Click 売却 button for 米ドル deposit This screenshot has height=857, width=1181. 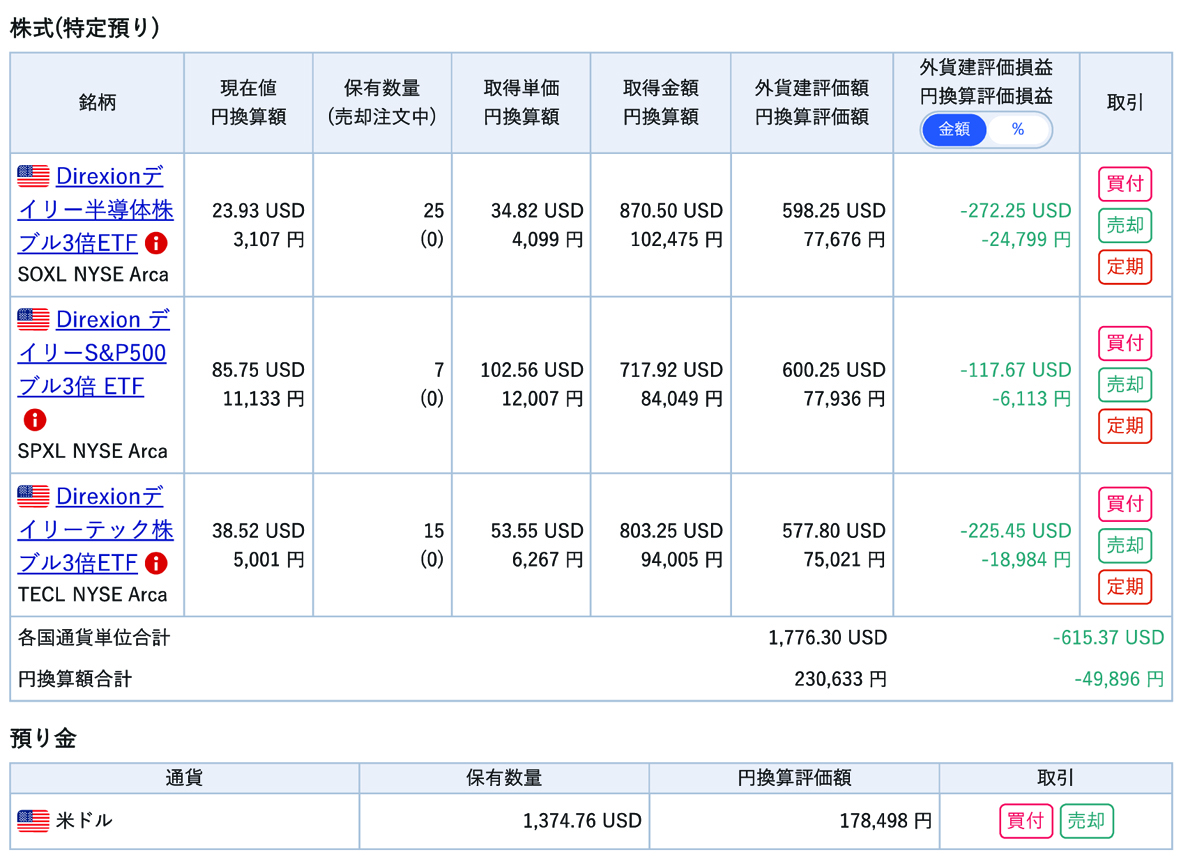[x=1086, y=821]
